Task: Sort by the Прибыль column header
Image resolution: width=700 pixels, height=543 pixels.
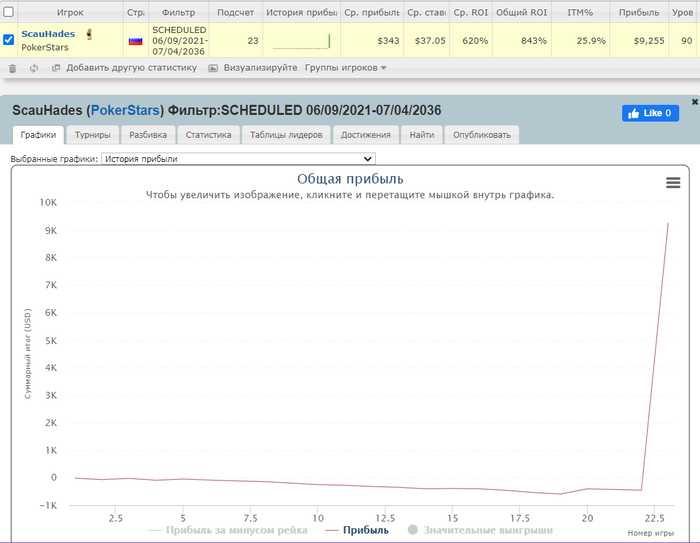Action: tap(639, 13)
